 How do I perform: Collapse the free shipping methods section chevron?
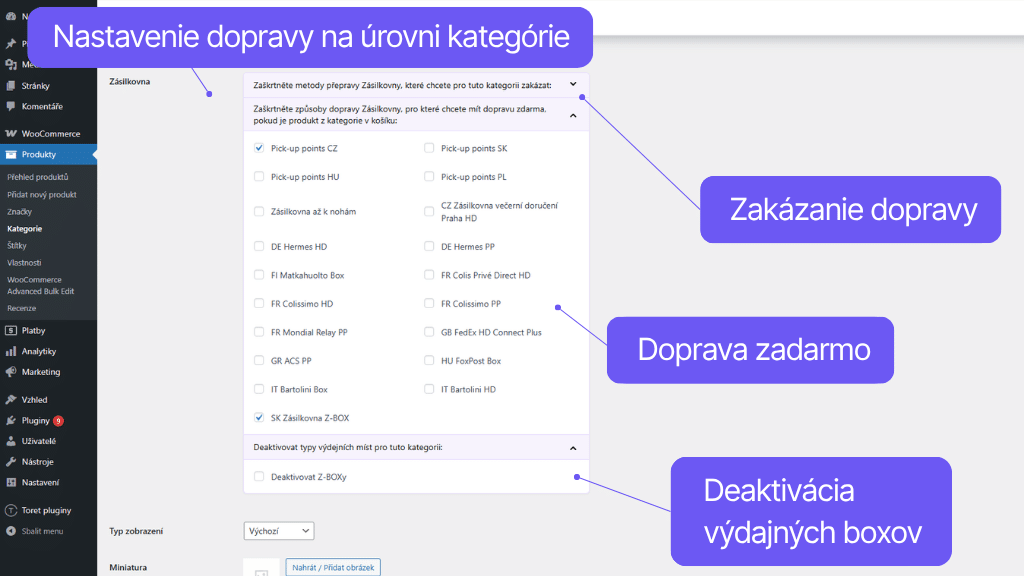pos(573,116)
